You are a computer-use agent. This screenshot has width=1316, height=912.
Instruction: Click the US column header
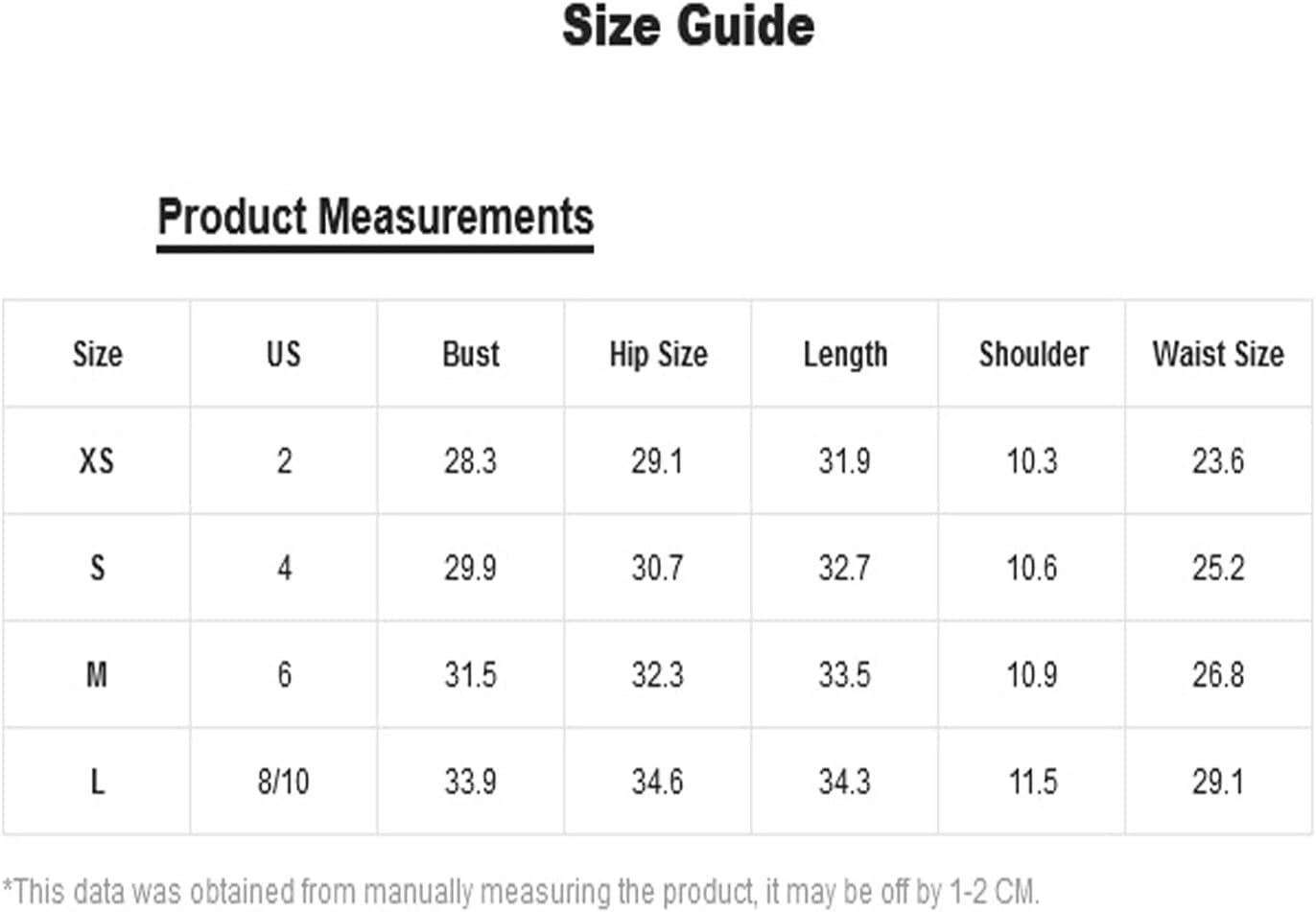tap(284, 354)
